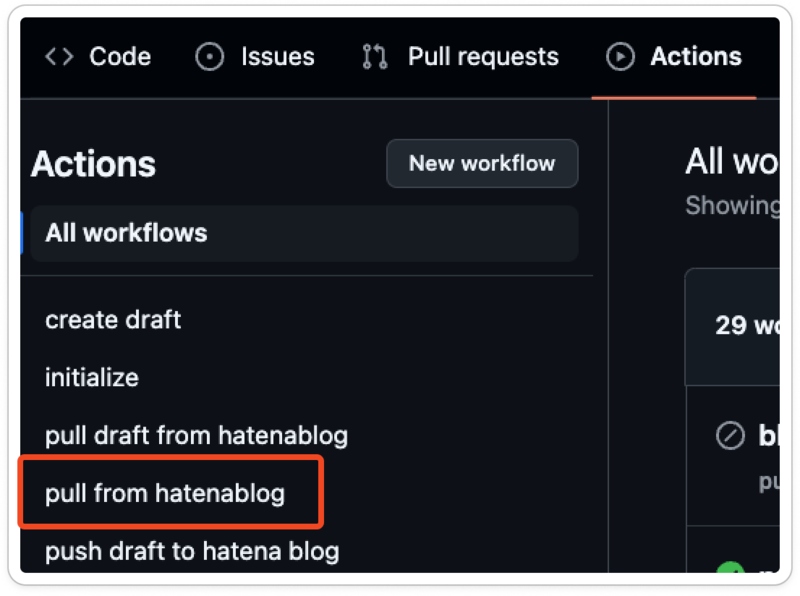Screen dimensions: 800x596
Task: Open pull from hatenablog workflow
Action: [x=165, y=493]
